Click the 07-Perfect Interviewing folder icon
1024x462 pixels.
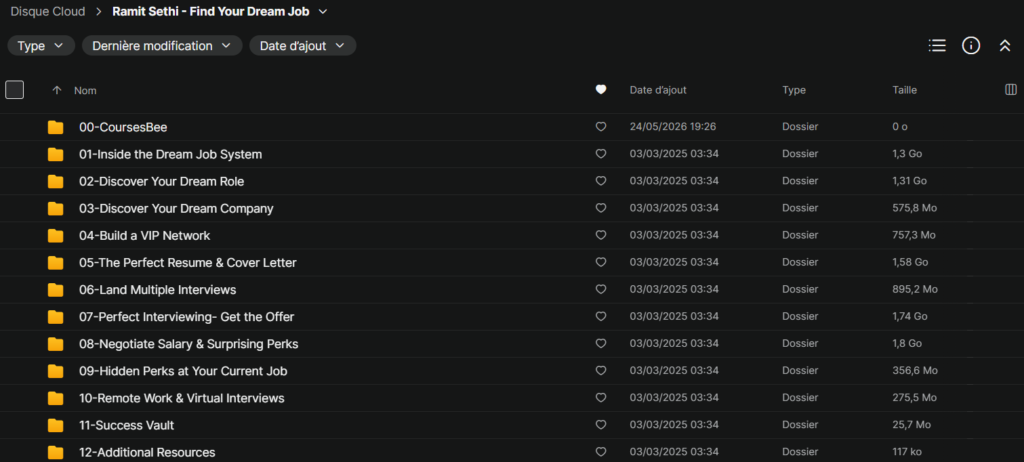(x=56, y=317)
